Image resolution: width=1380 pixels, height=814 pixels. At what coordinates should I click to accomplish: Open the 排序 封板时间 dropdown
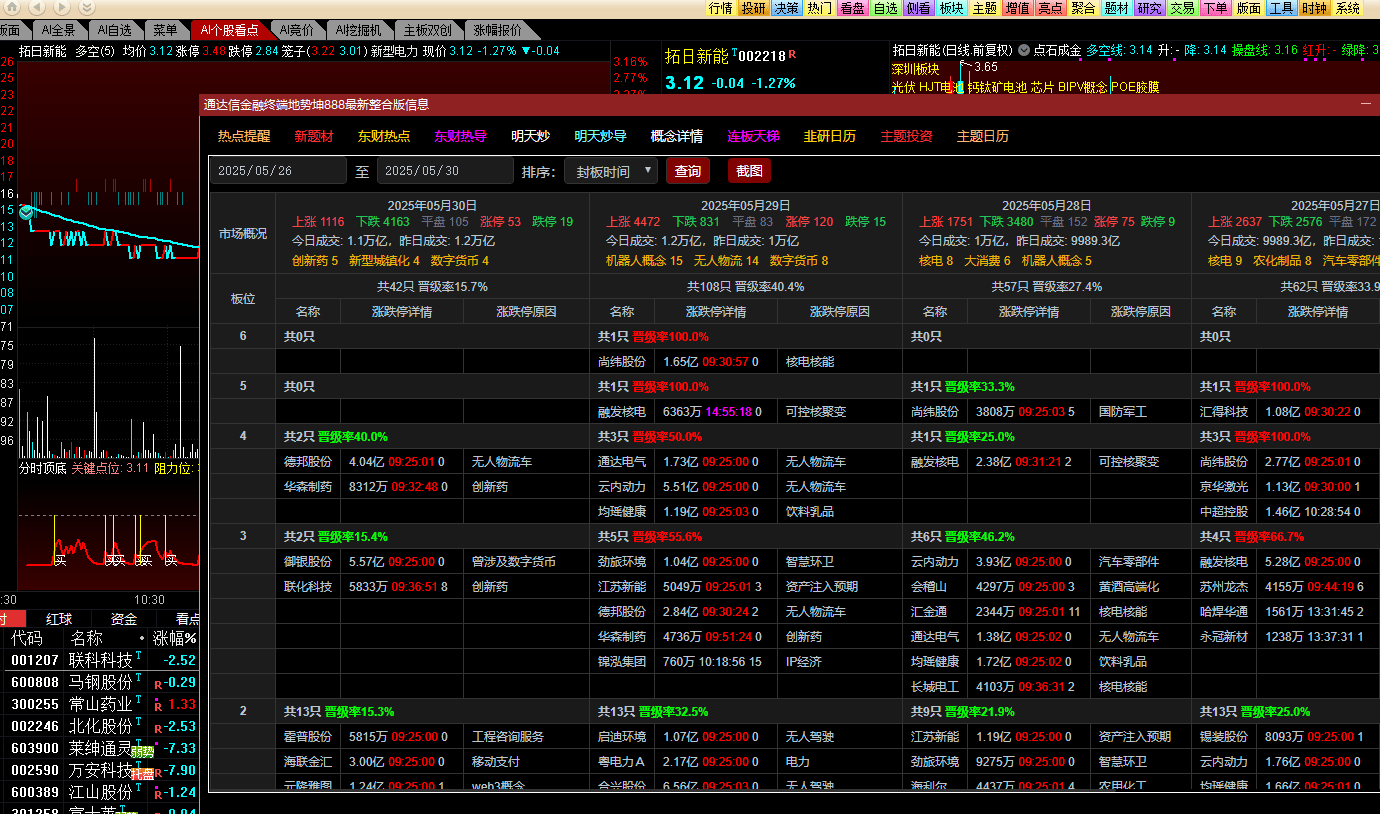611,171
